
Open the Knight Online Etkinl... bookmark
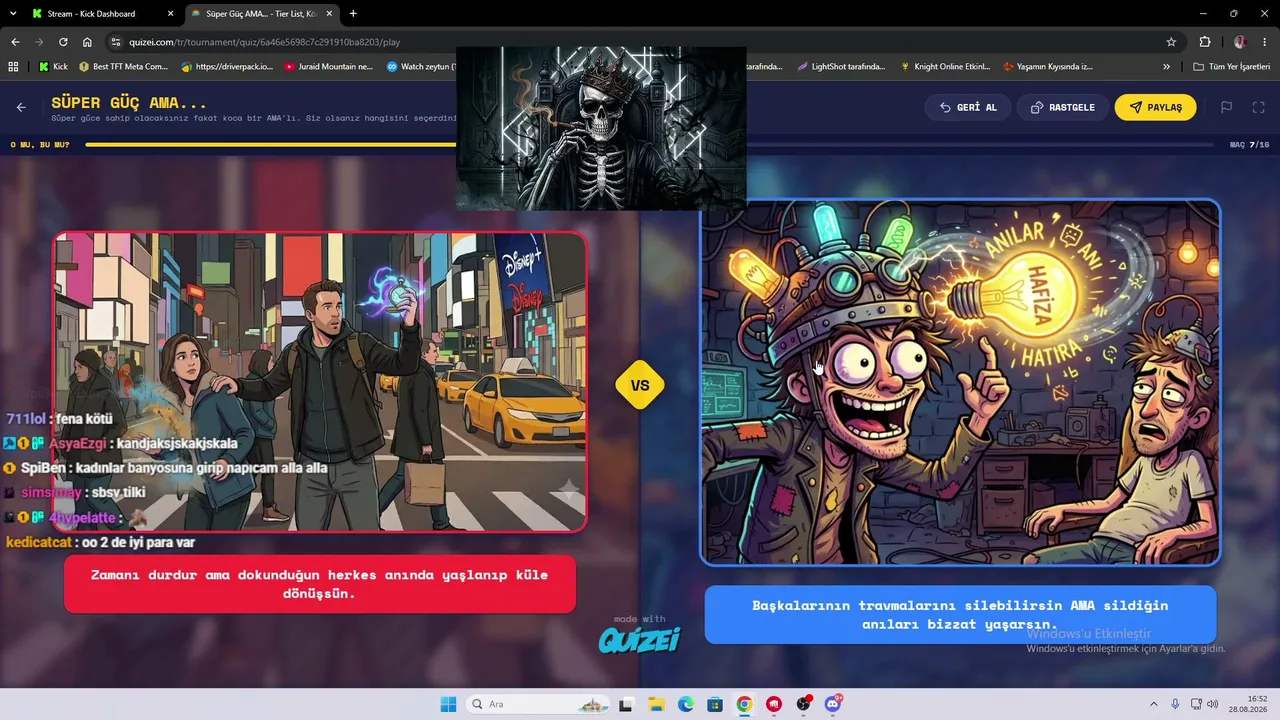[x=945, y=67]
